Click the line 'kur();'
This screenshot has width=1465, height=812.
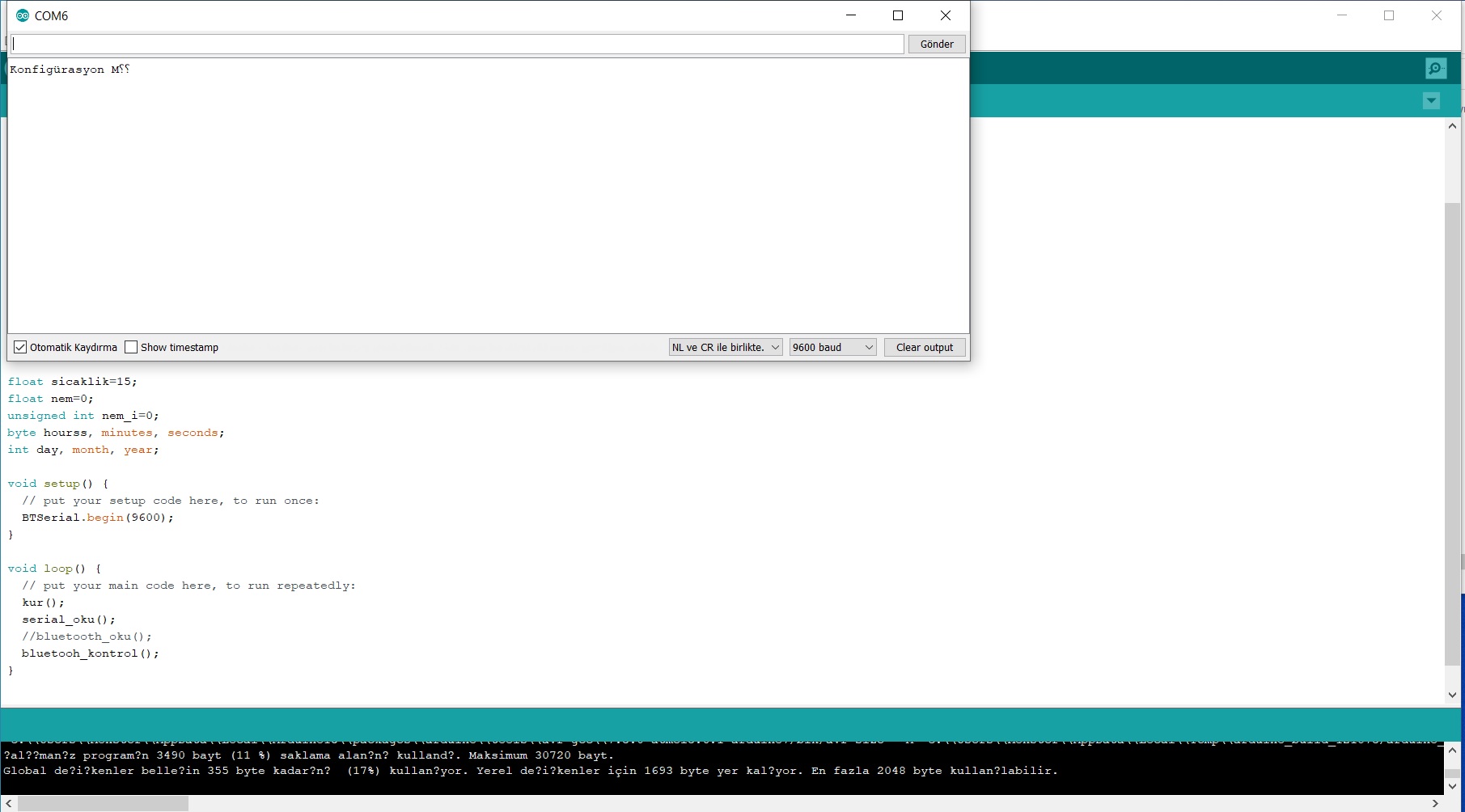pos(43,603)
